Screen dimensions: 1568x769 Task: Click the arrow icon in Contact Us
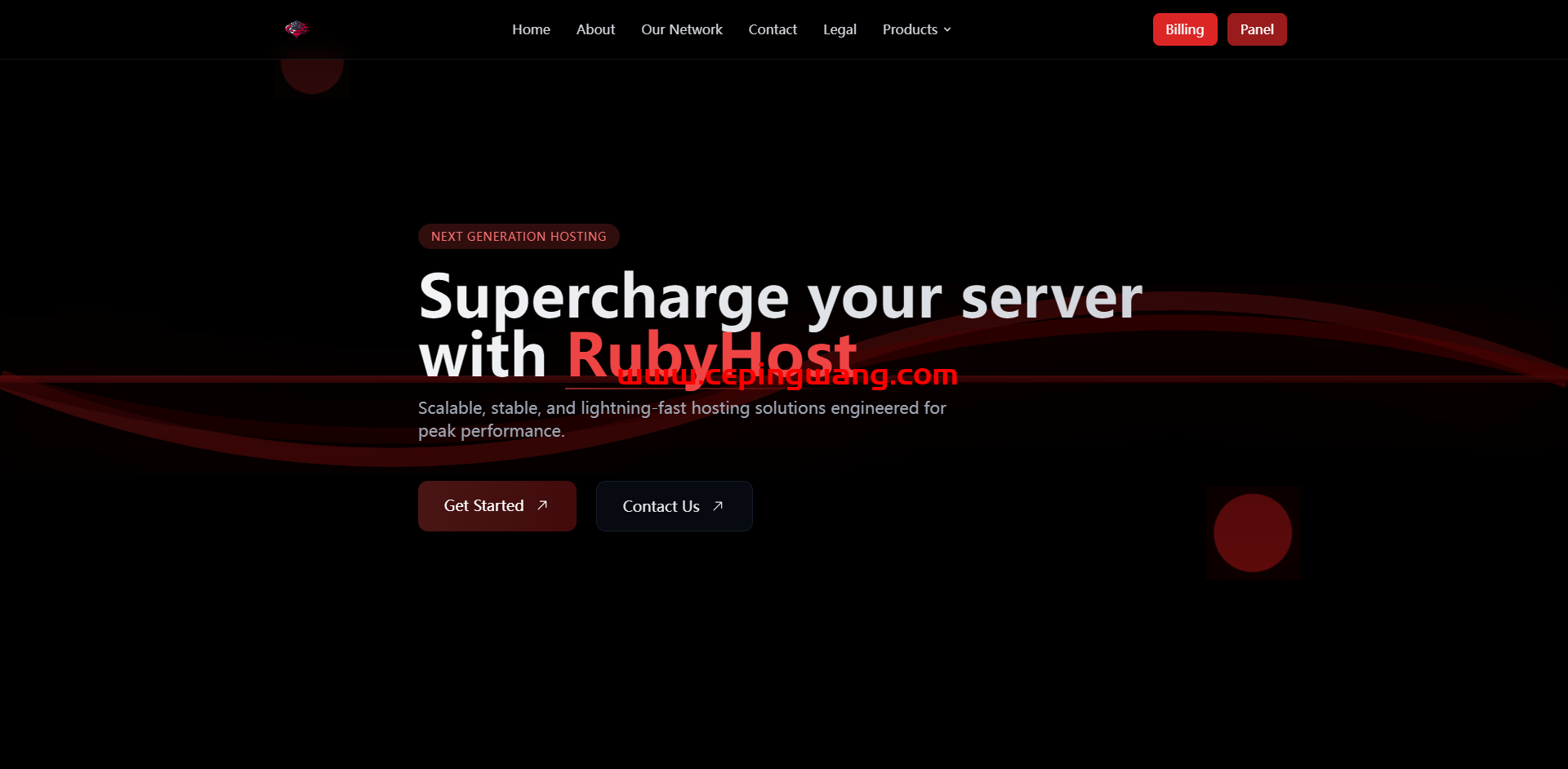(x=718, y=506)
